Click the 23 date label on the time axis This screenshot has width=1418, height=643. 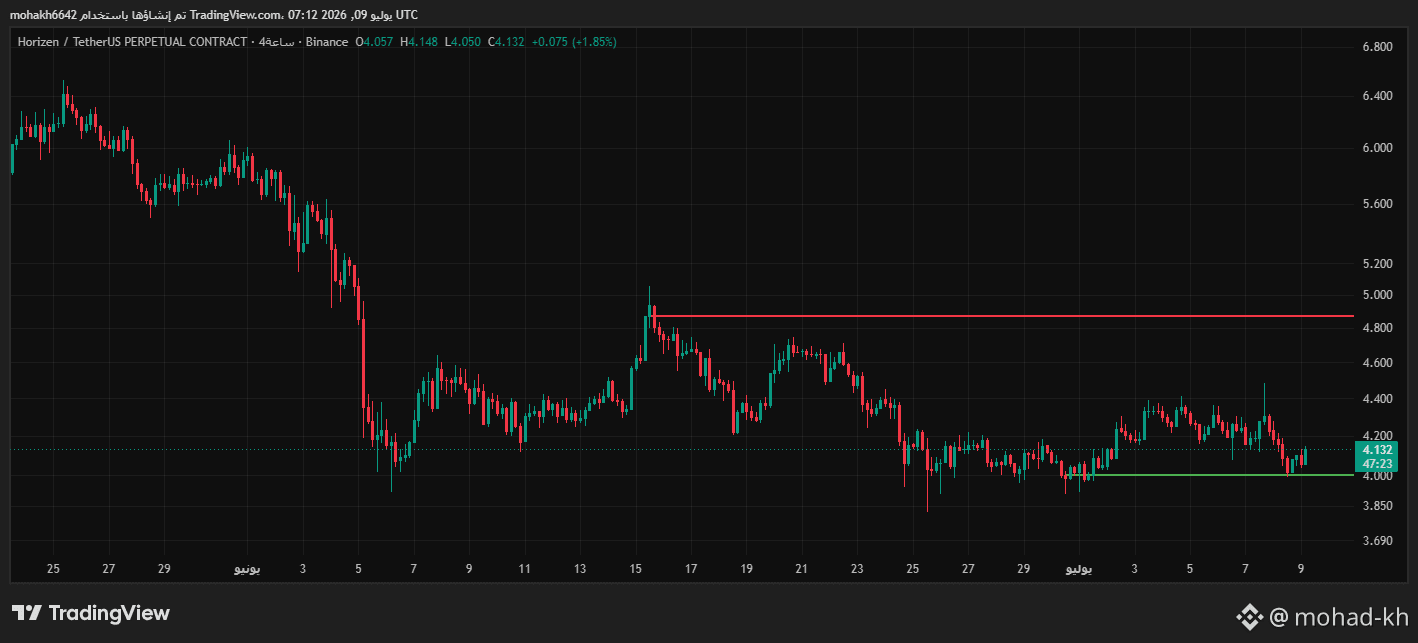[857, 569]
